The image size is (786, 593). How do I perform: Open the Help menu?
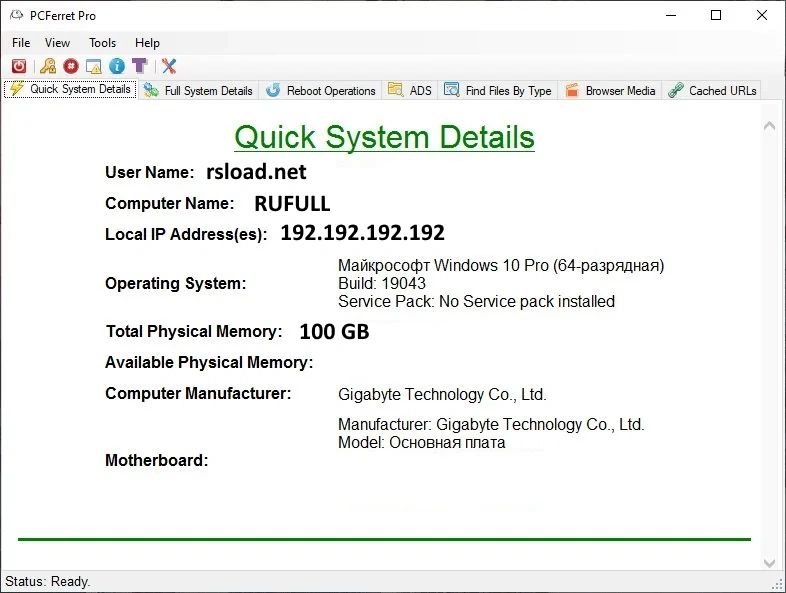click(x=147, y=43)
